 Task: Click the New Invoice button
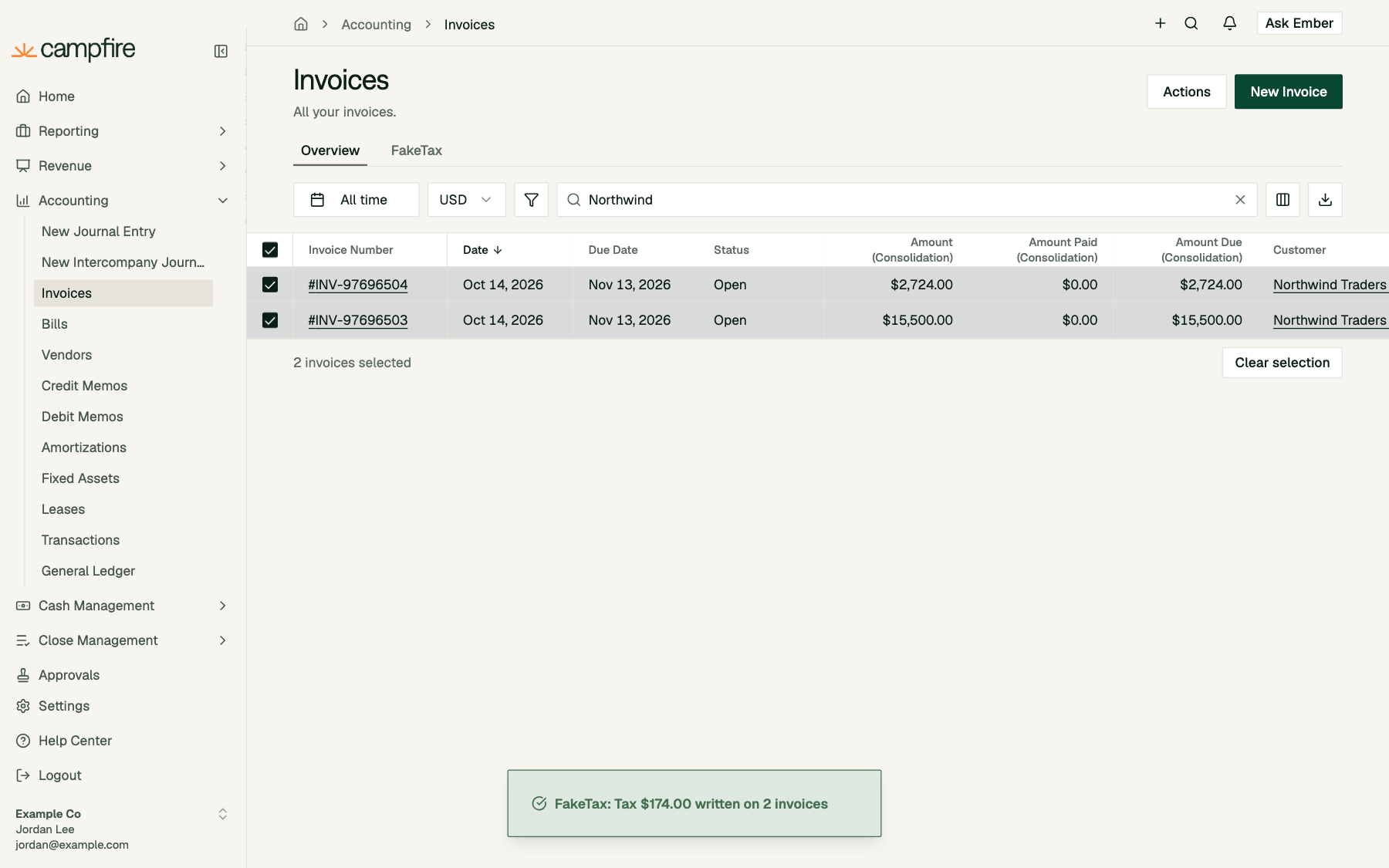click(x=1289, y=92)
